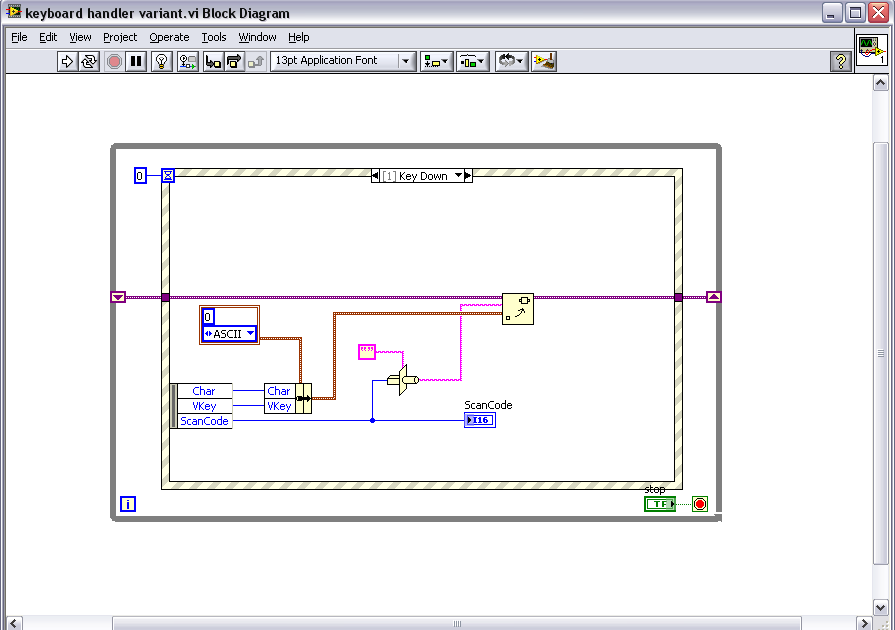Toggle the Highlight Execution light bulb
This screenshot has height=630, width=895.
click(x=162, y=61)
